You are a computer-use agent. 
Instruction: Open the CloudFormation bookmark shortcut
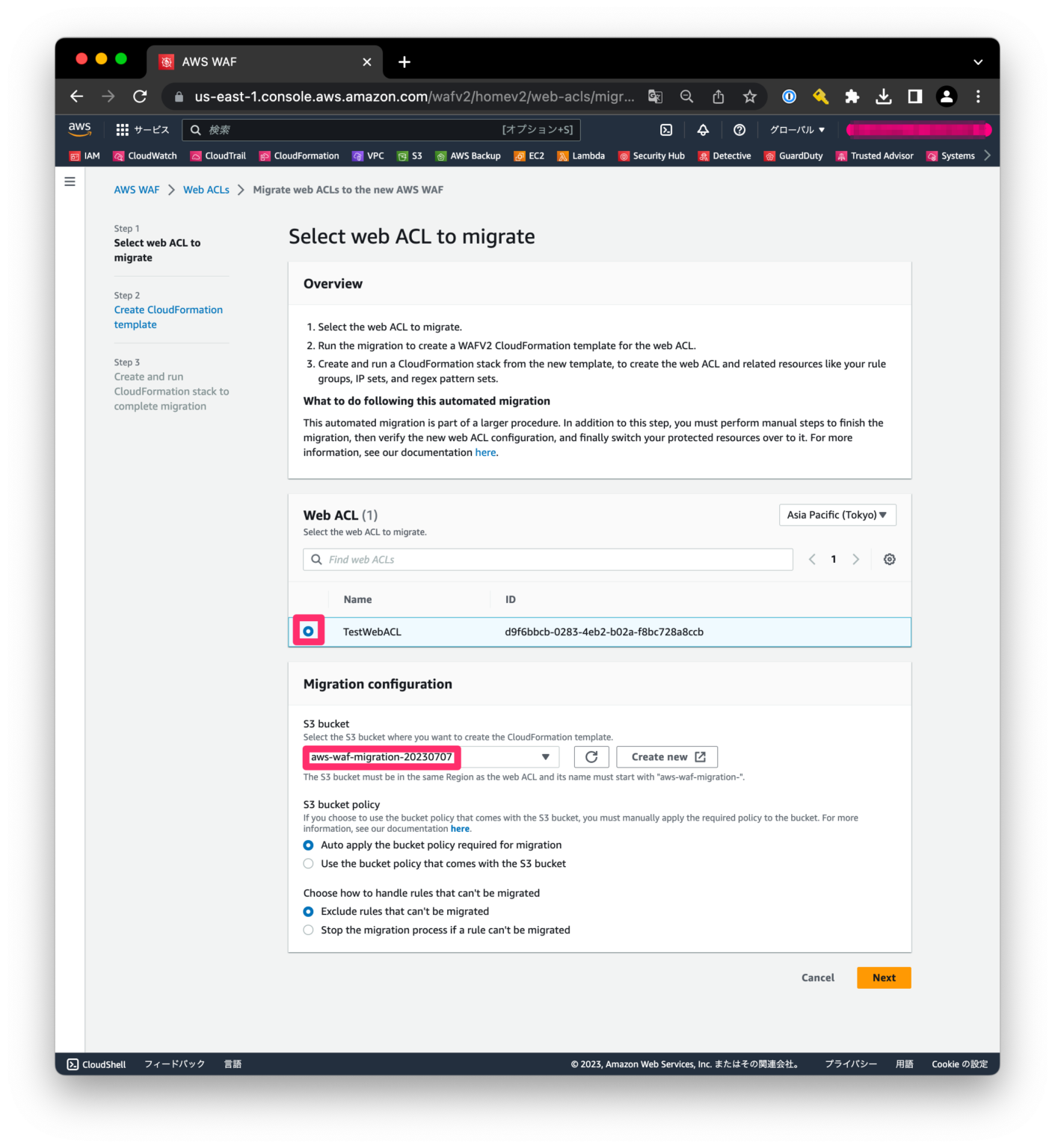click(299, 156)
